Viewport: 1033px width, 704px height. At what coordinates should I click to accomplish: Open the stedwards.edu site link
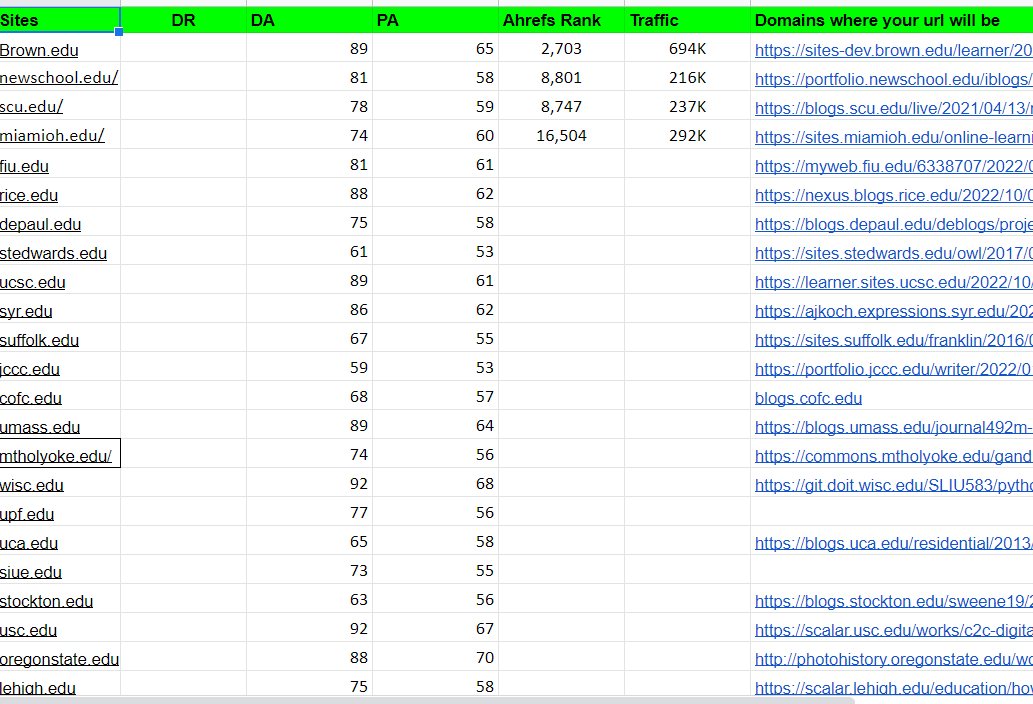(53, 253)
